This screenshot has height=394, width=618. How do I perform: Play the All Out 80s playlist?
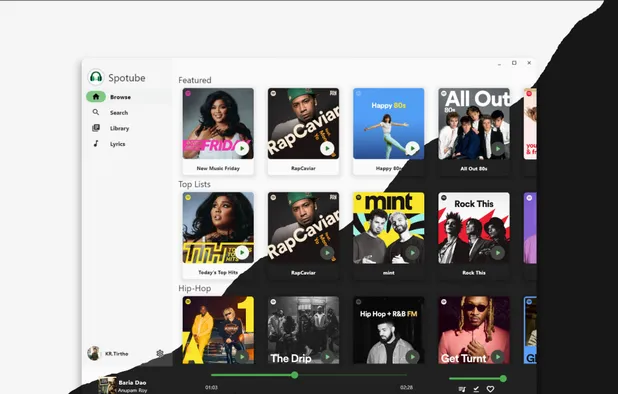(x=498, y=149)
